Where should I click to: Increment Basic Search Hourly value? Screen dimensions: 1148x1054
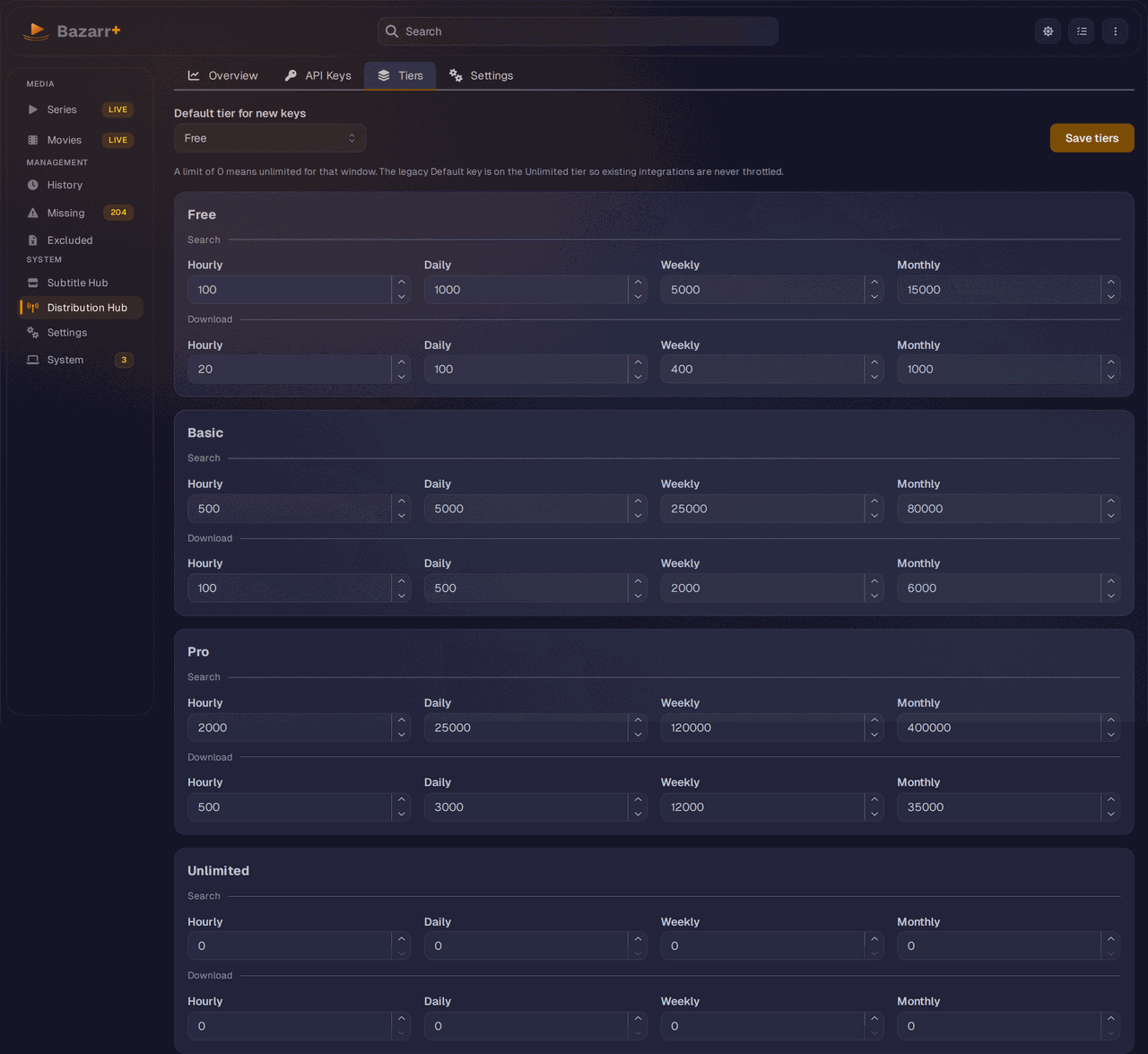click(x=402, y=501)
